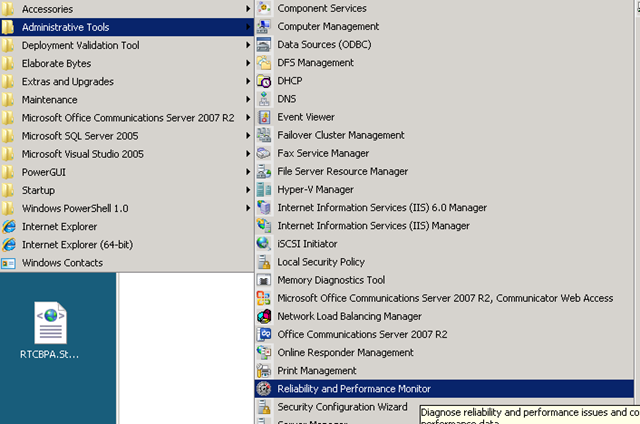Open Event Viewer menu entry
The width and height of the screenshot is (640, 424).
coord(444,117)
